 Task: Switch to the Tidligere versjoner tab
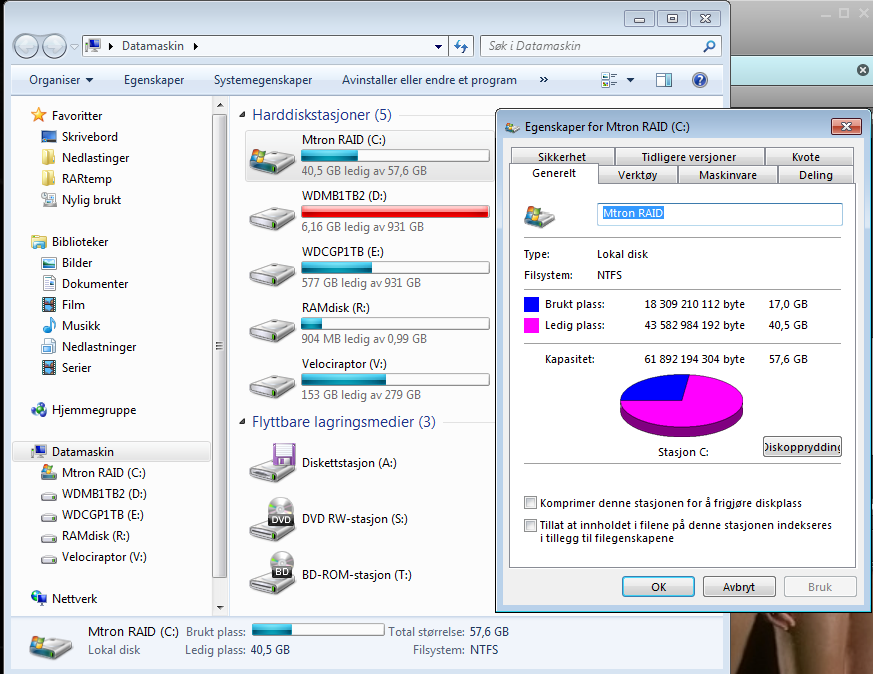click(x=689, y=156)
